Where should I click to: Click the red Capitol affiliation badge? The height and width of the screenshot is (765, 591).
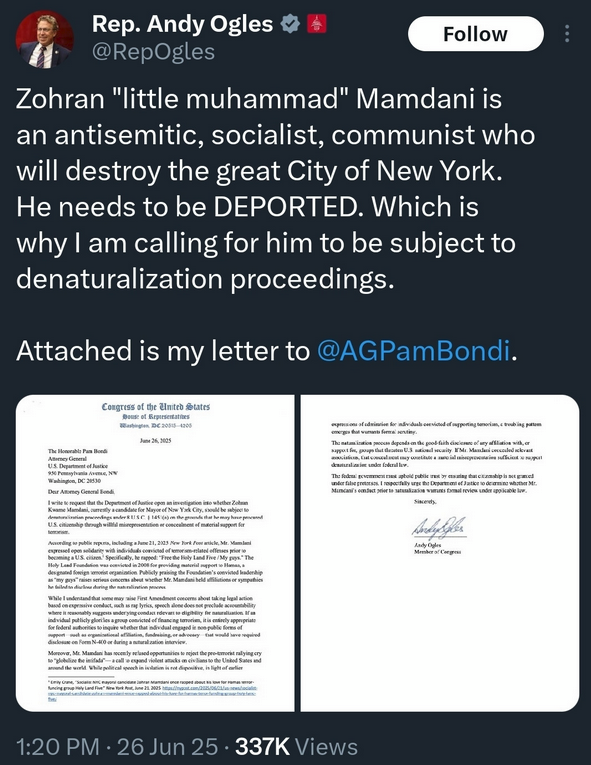[316, 23]
